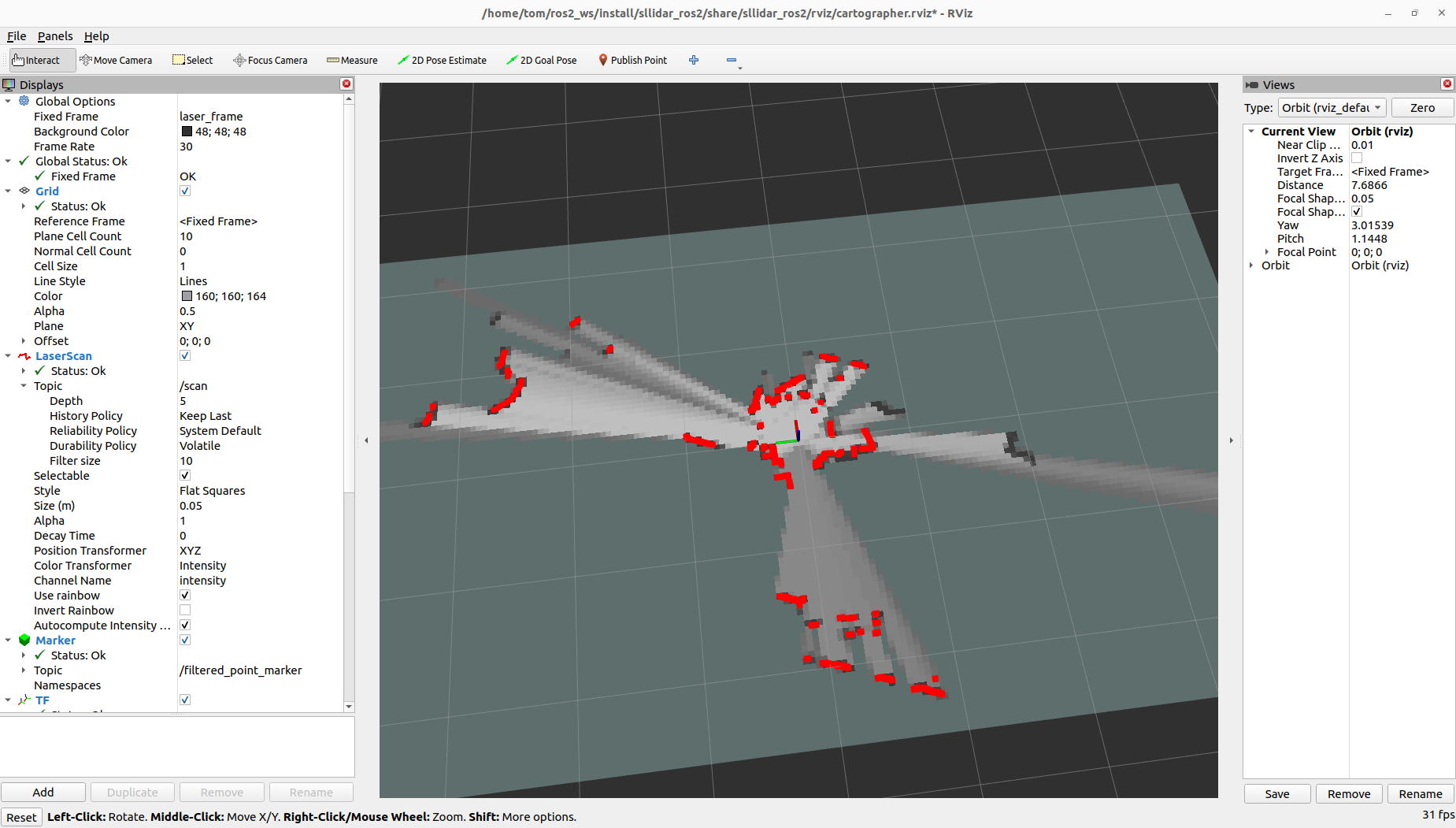Open the File menu
Screen dimensions: 1456x828
(16, 36)
